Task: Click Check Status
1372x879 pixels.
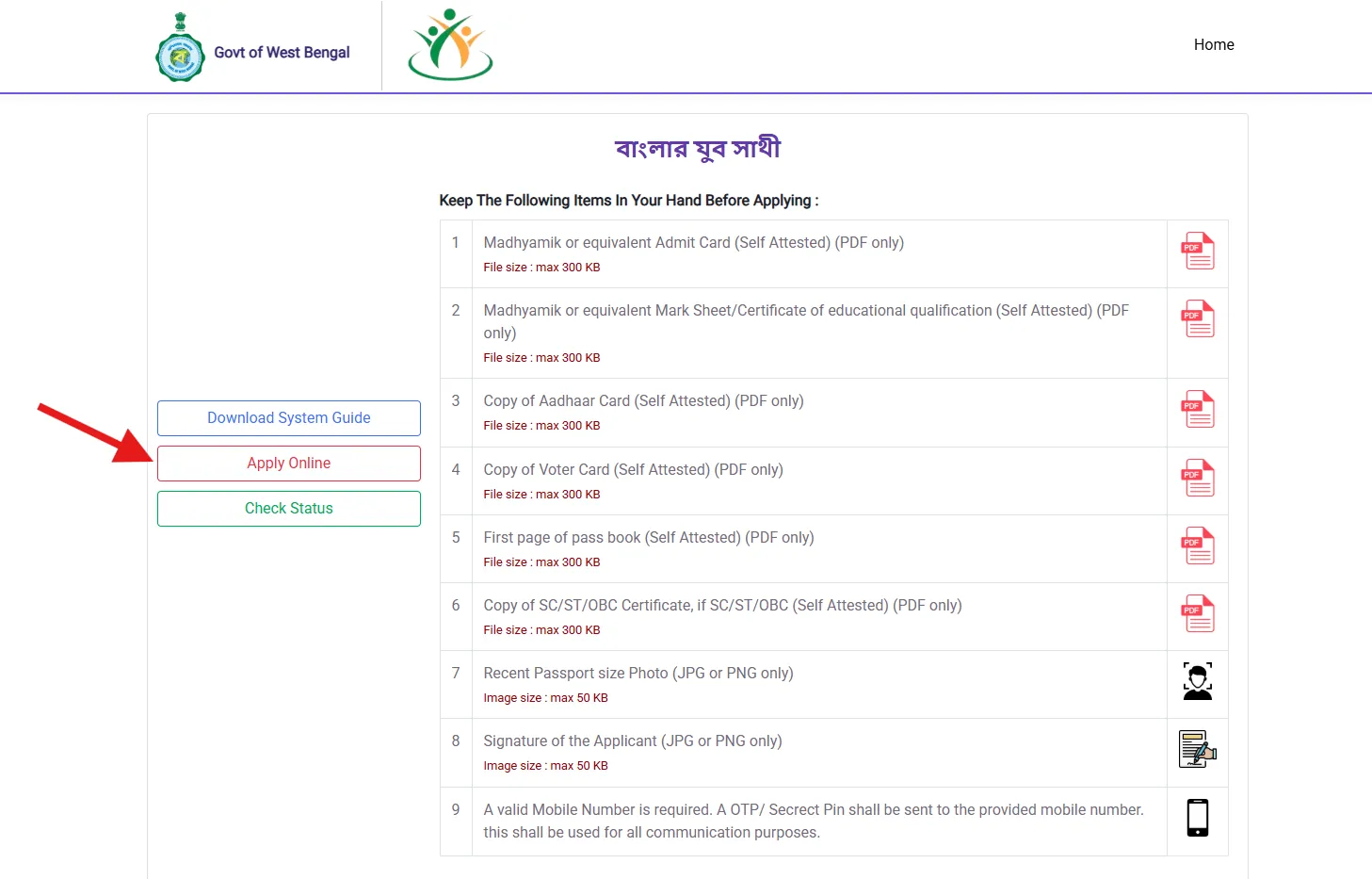Action: coord(288,508)
